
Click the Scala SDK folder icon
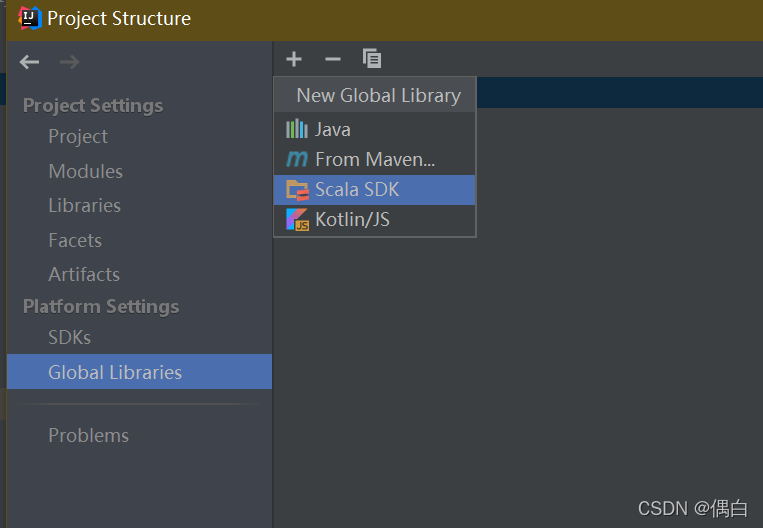297,190
